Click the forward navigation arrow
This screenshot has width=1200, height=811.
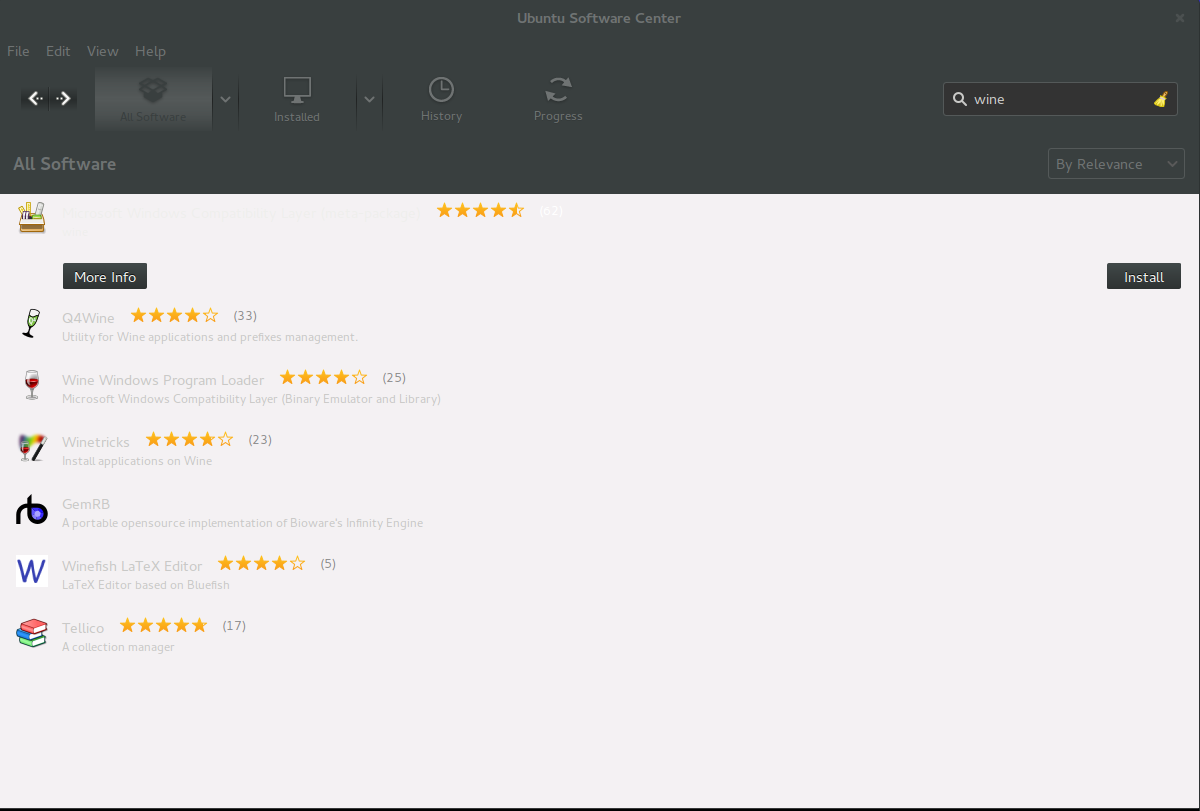tap(64, 98)
